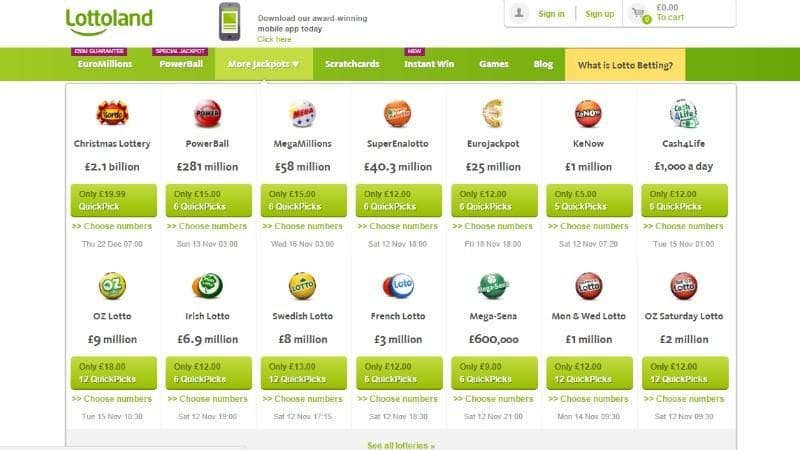Buy SuperEnalotto 6 QuickPicks for £12.00

coord(398,201)
